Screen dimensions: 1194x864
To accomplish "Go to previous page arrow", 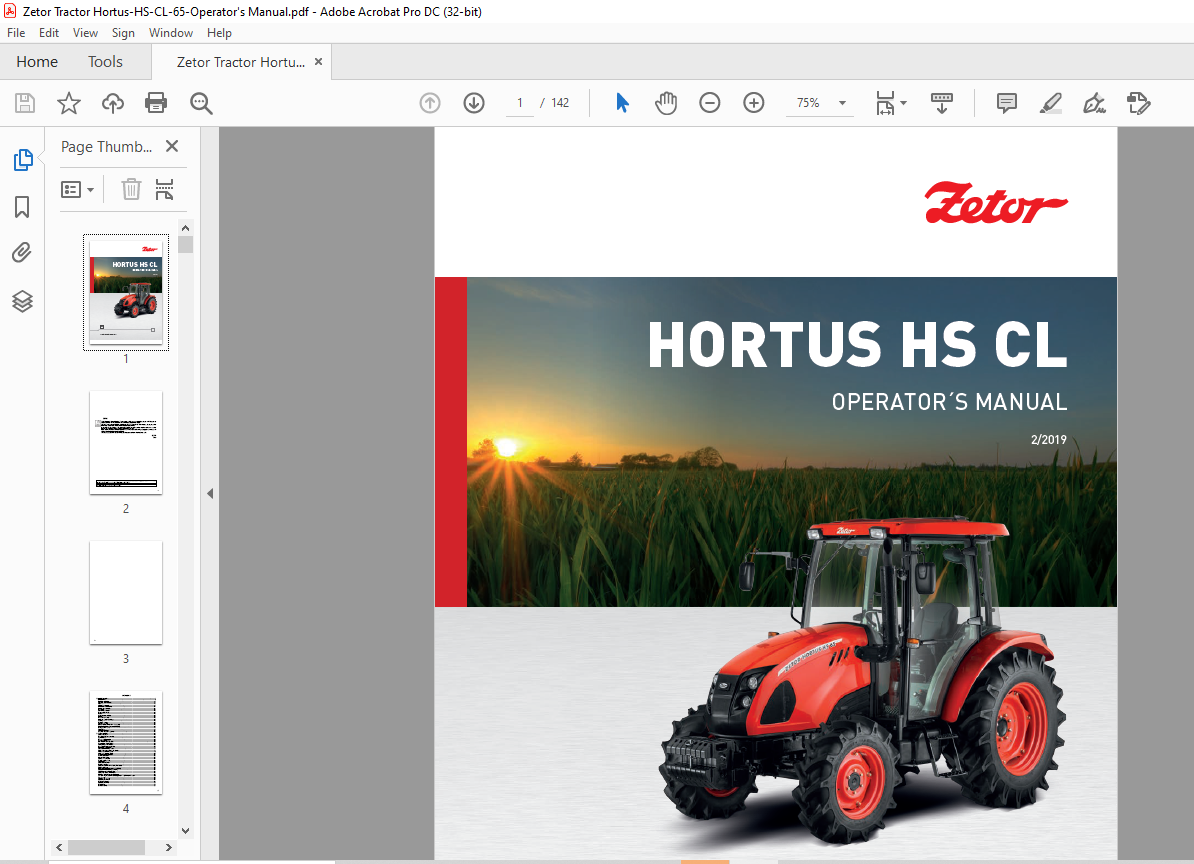I will click(x=430, y=103).
